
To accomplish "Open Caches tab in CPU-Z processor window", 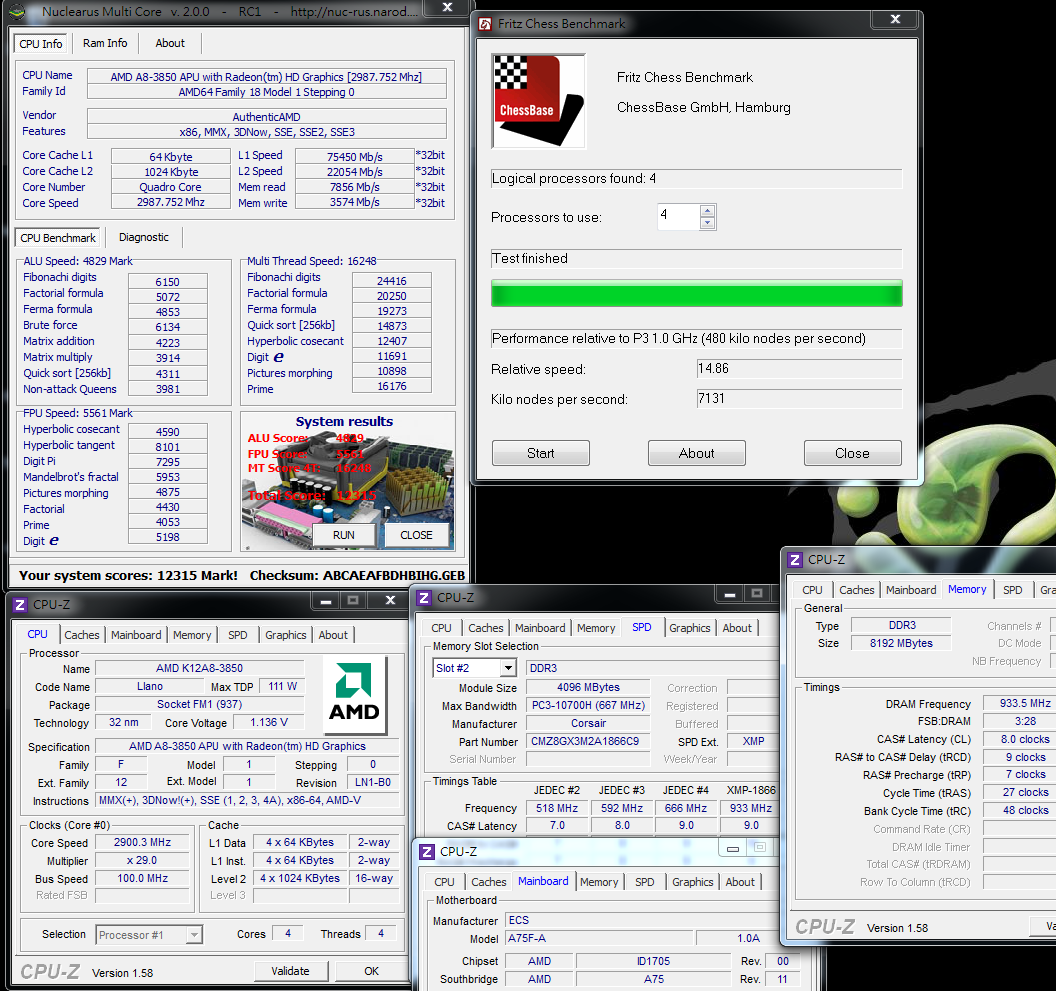I will click(x=81, y=635).
